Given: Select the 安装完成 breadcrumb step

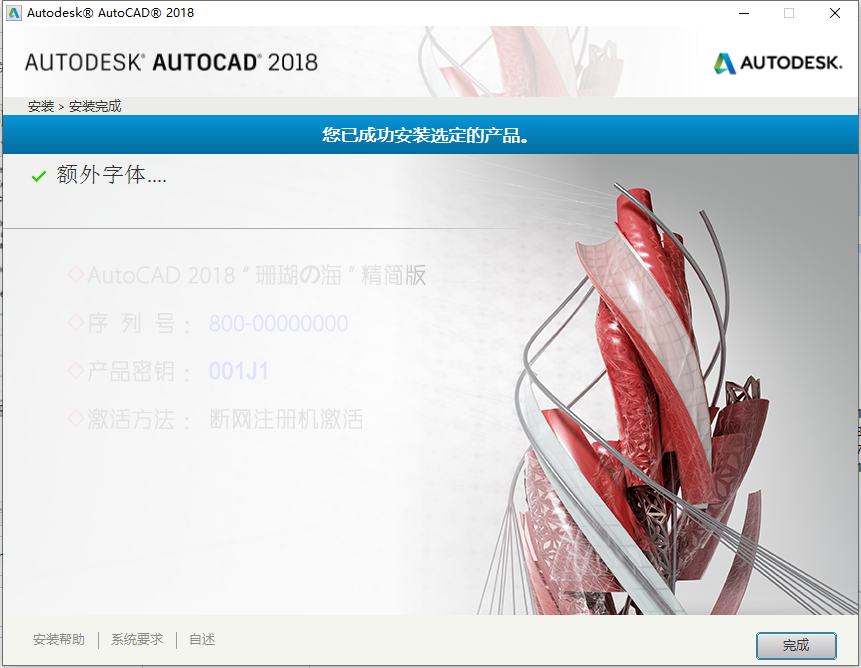Looking at the screenshot, I should point(95,105).
